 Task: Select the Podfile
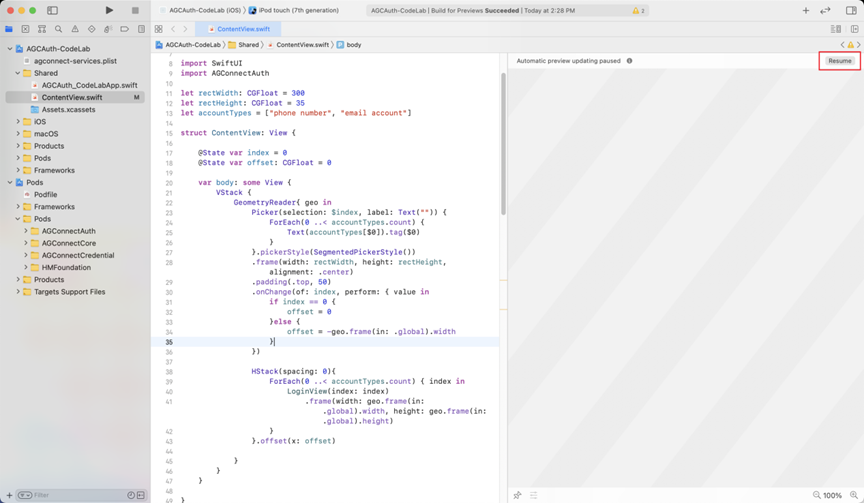pyautogui.click(x=75, y=194)
